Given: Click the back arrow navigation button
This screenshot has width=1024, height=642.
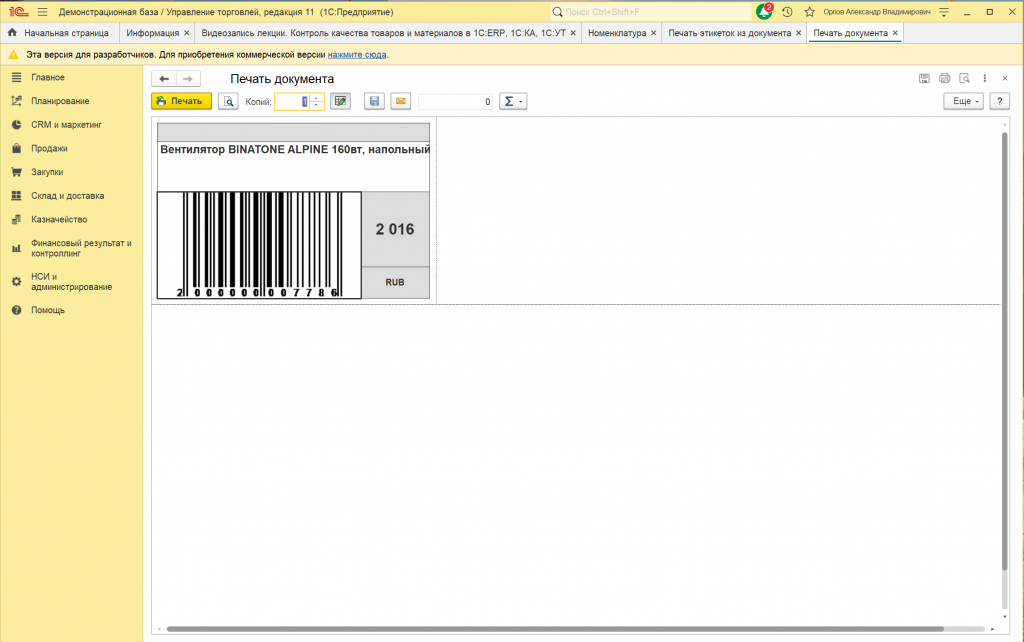Looking at the screenshot, I should point(164,79).
